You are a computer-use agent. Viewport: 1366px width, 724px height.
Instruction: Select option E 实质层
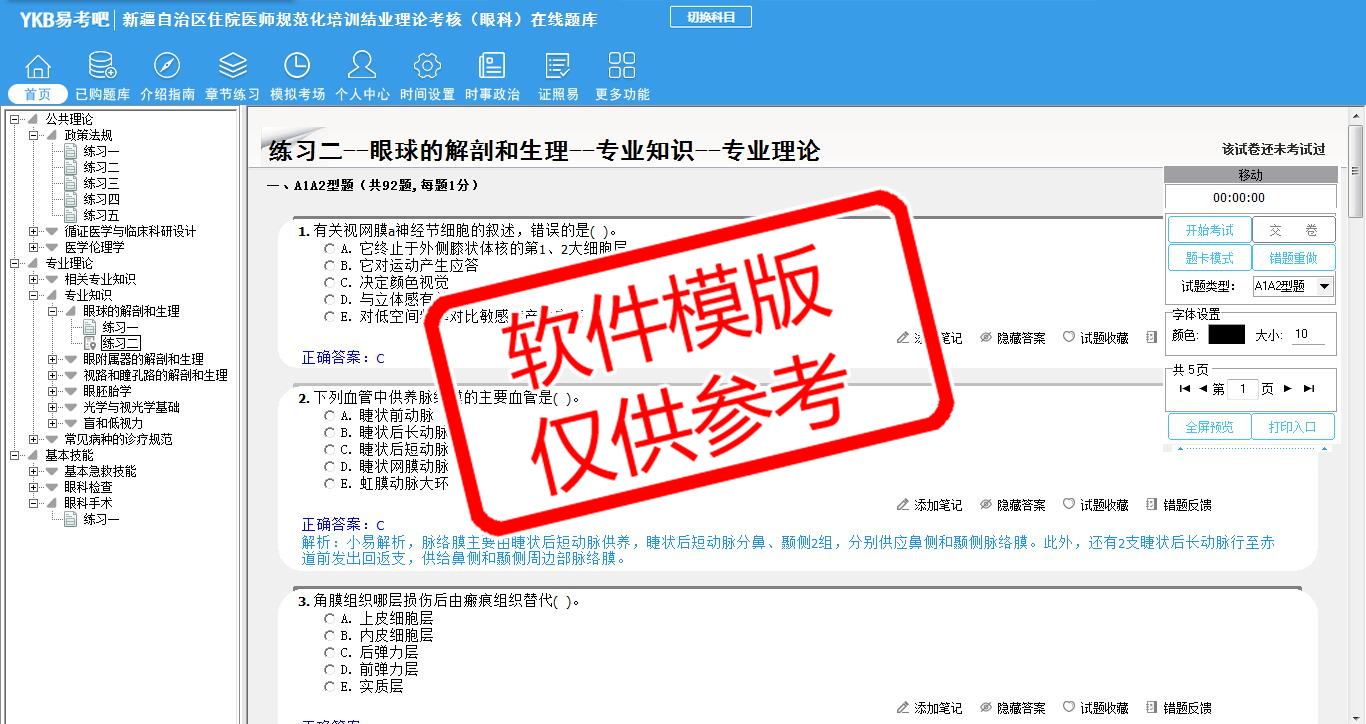coord(330,686)
